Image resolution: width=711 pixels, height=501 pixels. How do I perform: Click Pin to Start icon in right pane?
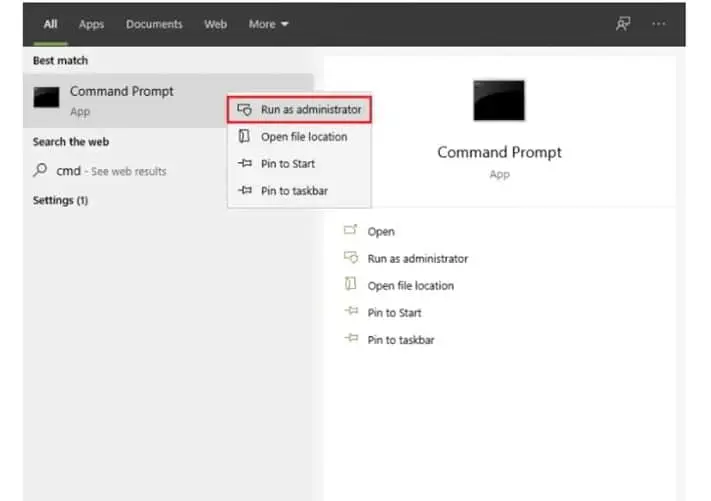pos(351,311)
